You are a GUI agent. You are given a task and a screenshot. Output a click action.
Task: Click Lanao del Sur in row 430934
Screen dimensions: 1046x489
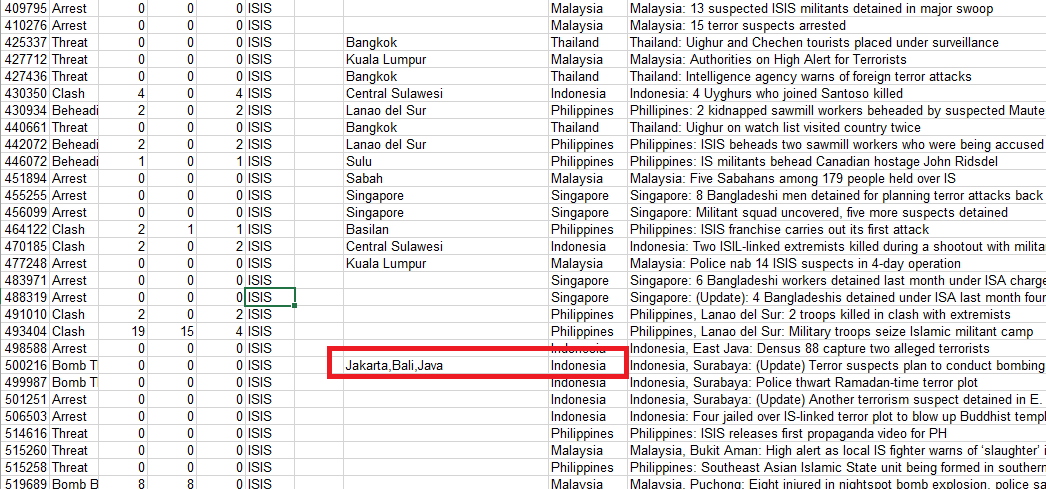(x=445, y=111)
